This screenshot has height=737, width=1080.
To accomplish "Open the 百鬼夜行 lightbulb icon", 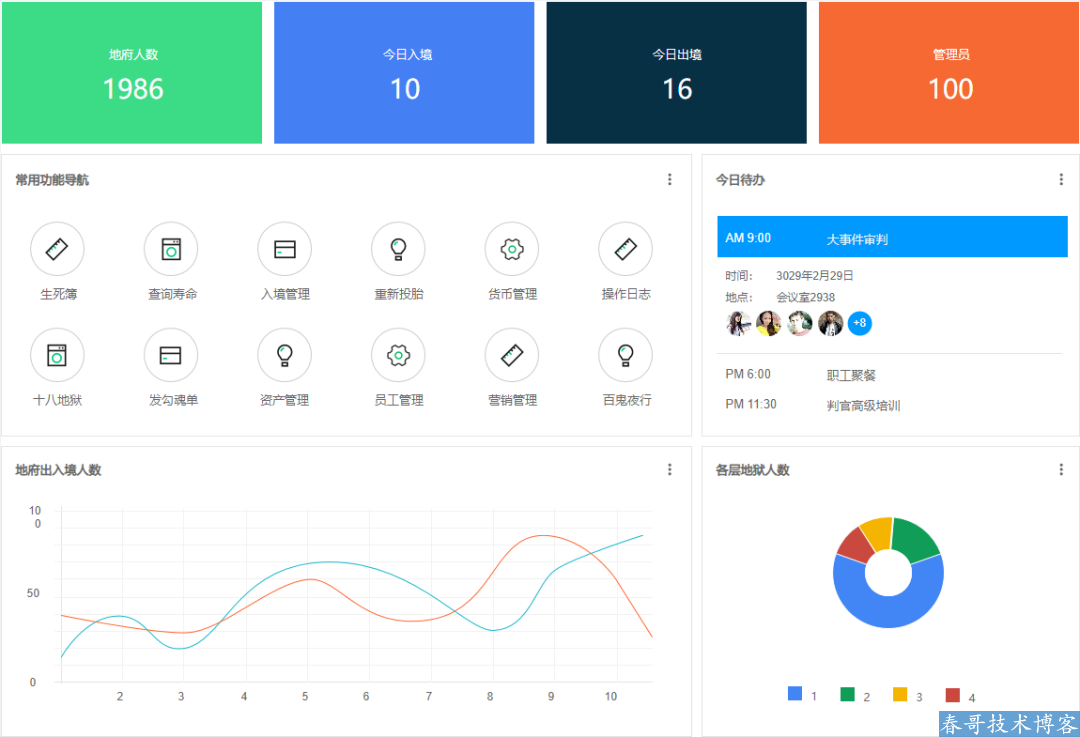I will tap(625, 355).
